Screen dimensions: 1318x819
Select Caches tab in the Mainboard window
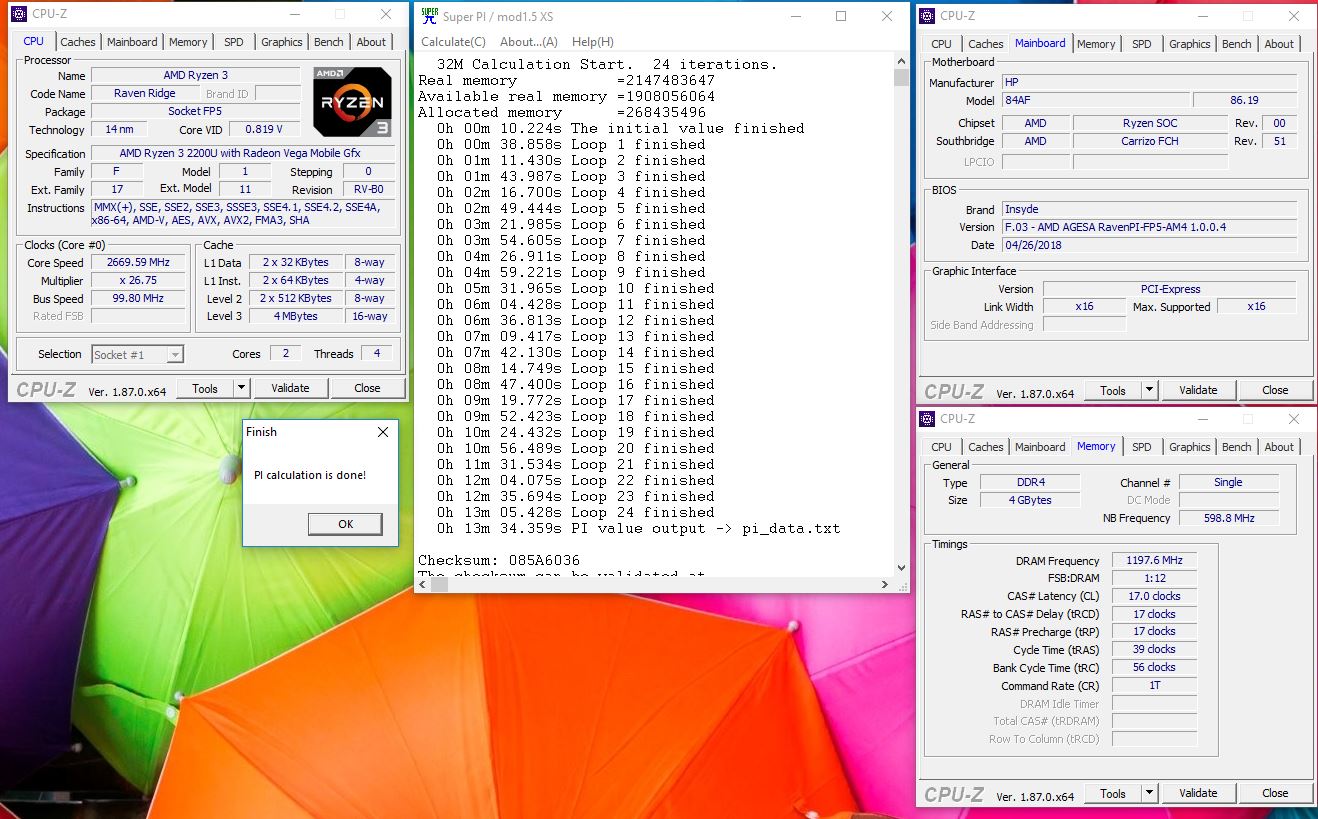(x=985, y=44)
